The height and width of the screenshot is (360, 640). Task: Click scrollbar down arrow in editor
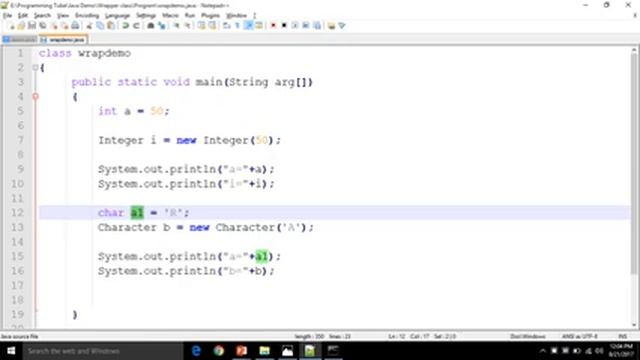click(634, 325)
